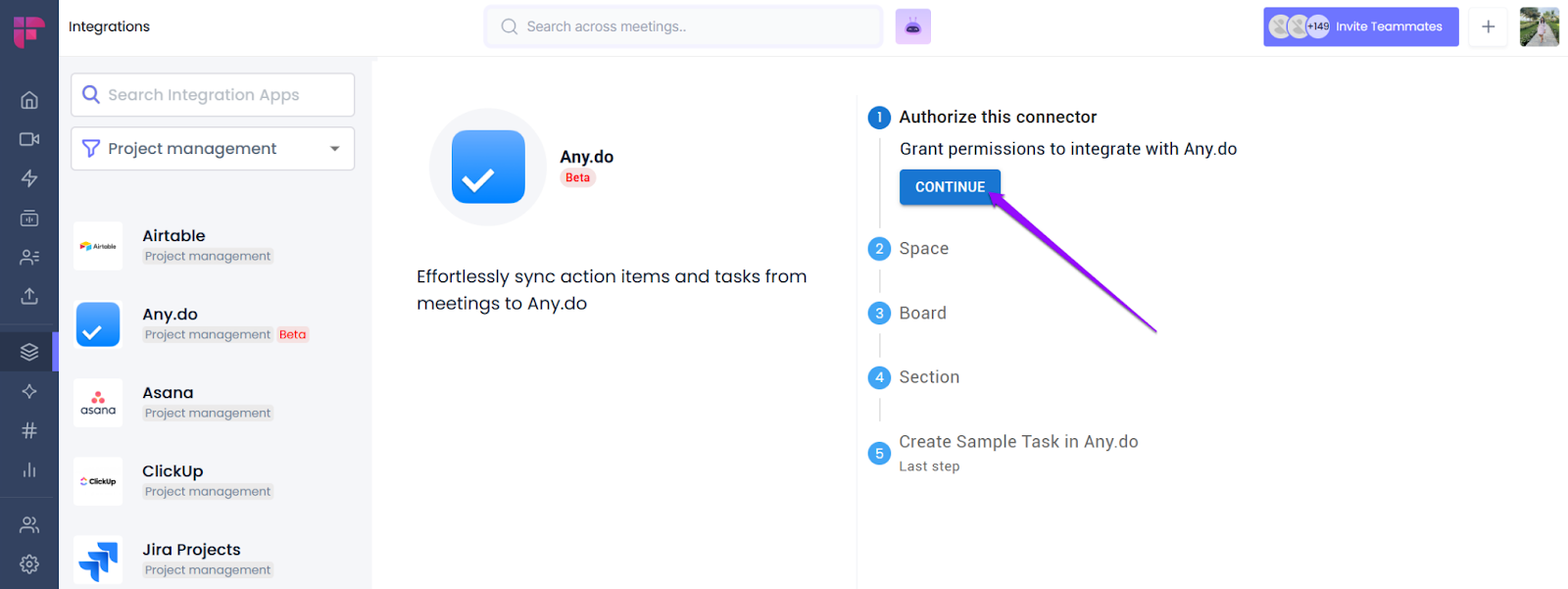This screenshot has height=589, width=1568.
Task: Click the Invite Teammates button
Action: click(x=1360, y=26)
